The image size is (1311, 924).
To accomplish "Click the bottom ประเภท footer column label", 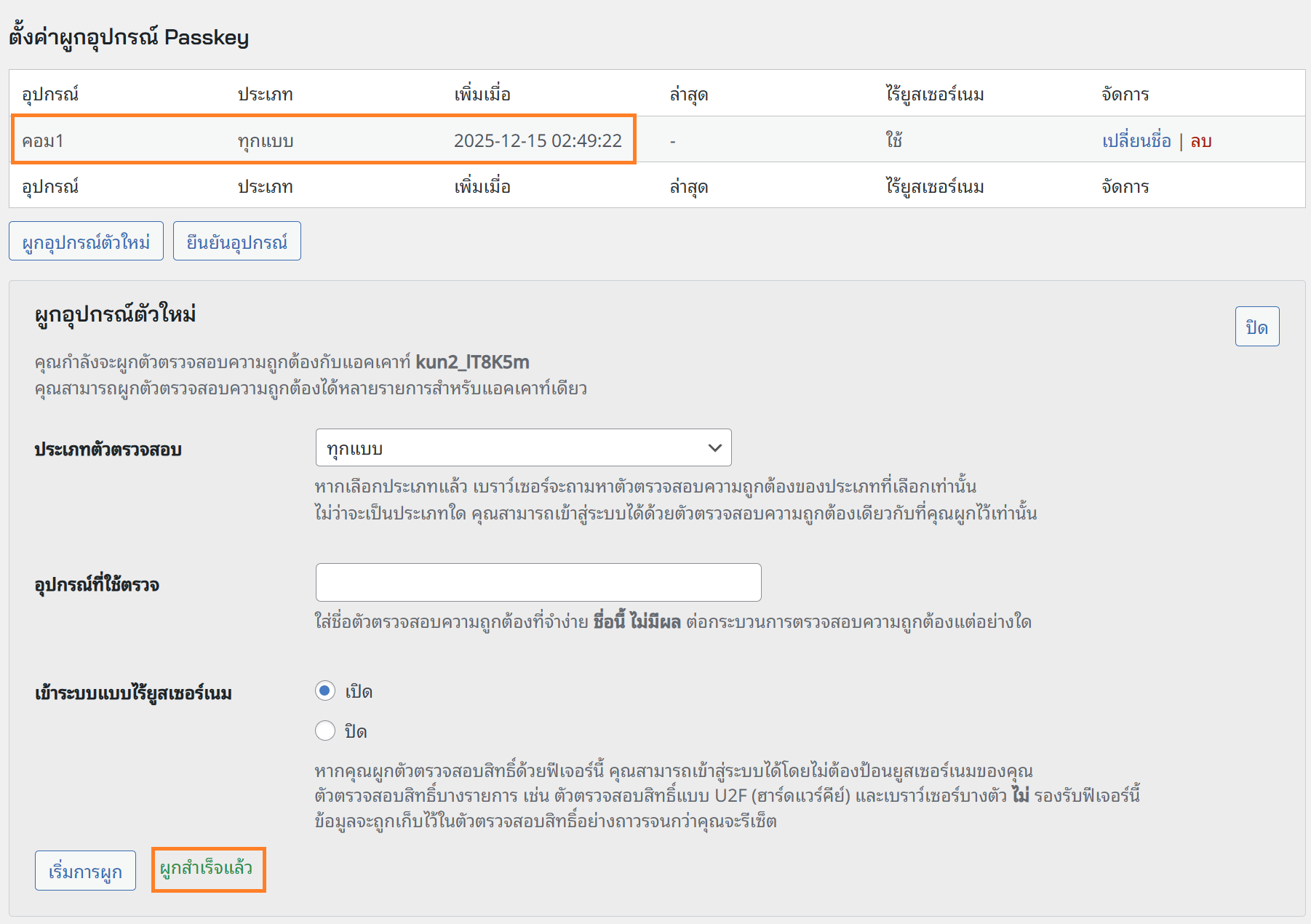I will [x=265, y=187].
